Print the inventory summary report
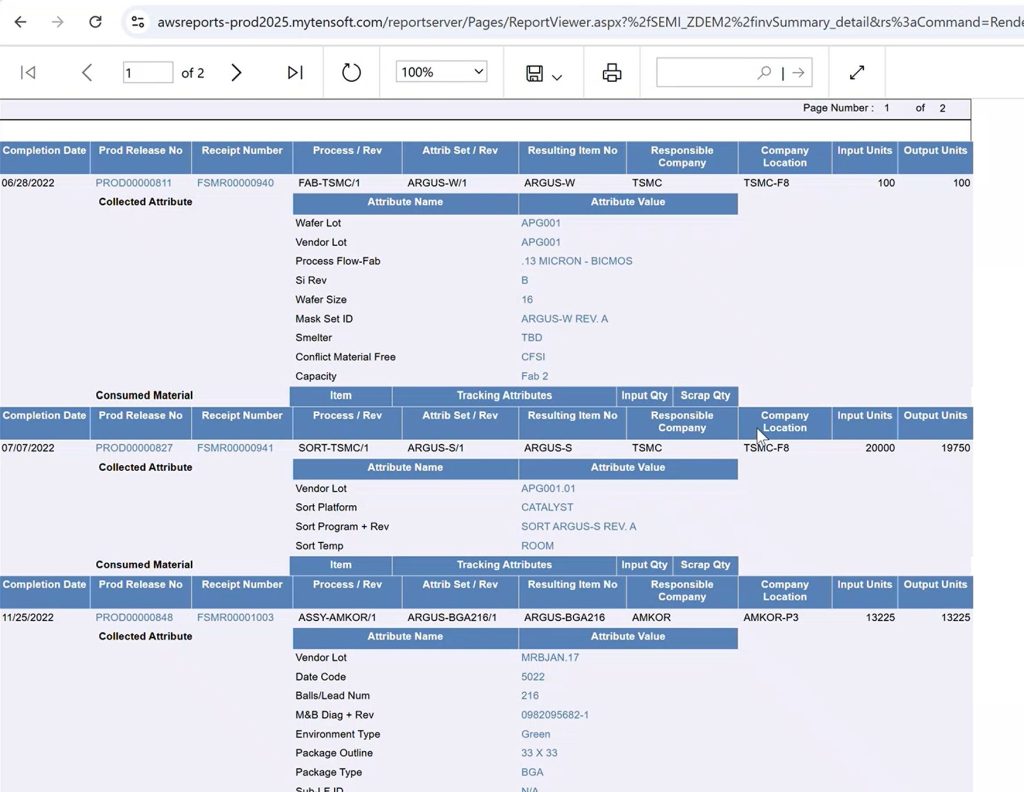 [610, 71]
